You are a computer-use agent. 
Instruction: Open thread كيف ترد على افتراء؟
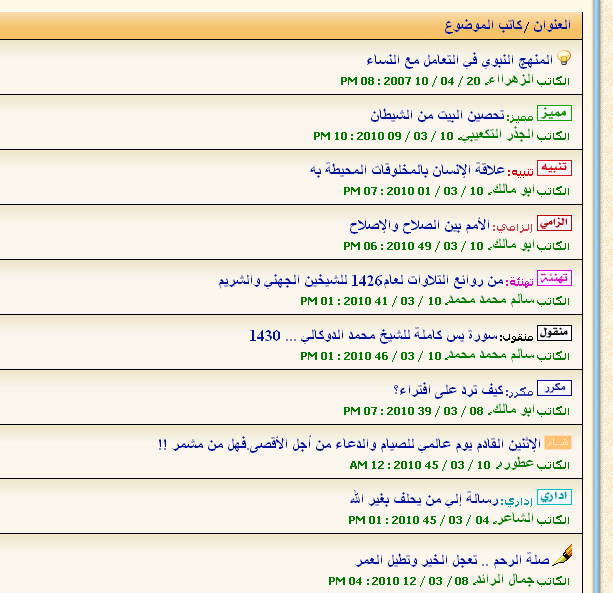[x=448, y=390]
